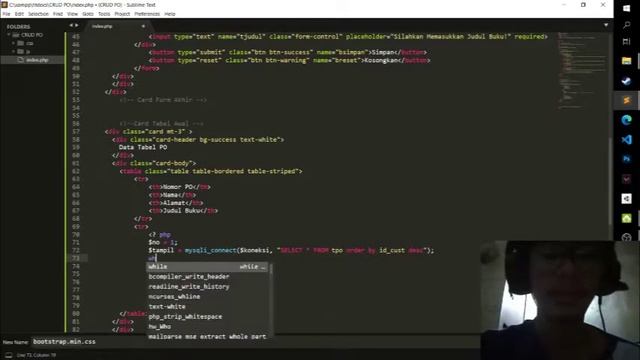Screen dimensions: 640x360
Task: Click the 'Nomor PO' header text on line 64
Action: point(178,187)
